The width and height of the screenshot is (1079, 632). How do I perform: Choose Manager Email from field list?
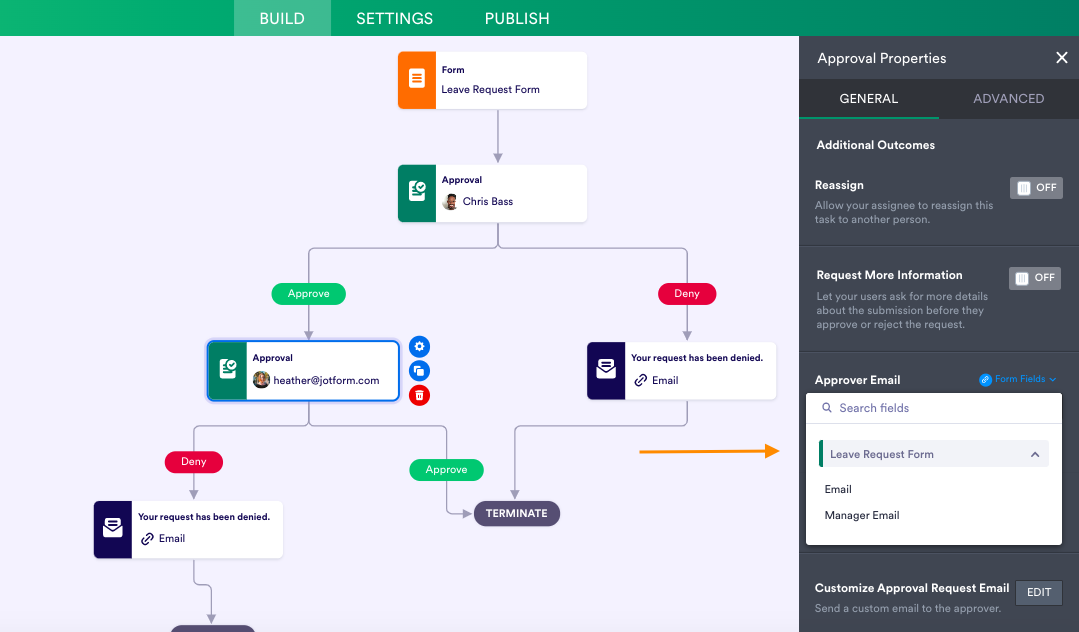coord(862,516)
